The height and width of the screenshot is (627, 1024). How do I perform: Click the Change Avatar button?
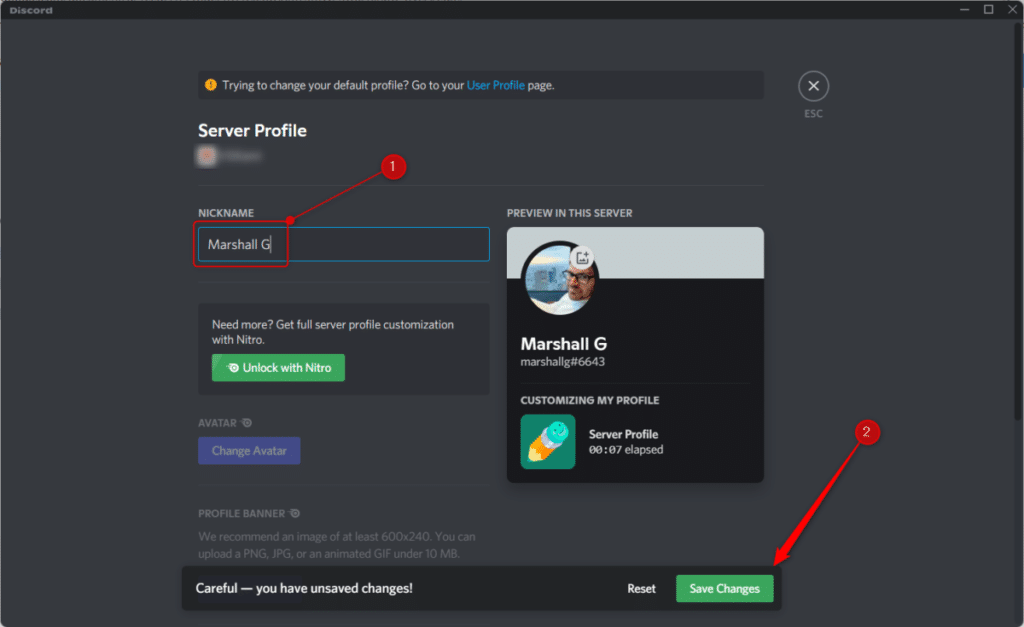(x=249, y=451)
